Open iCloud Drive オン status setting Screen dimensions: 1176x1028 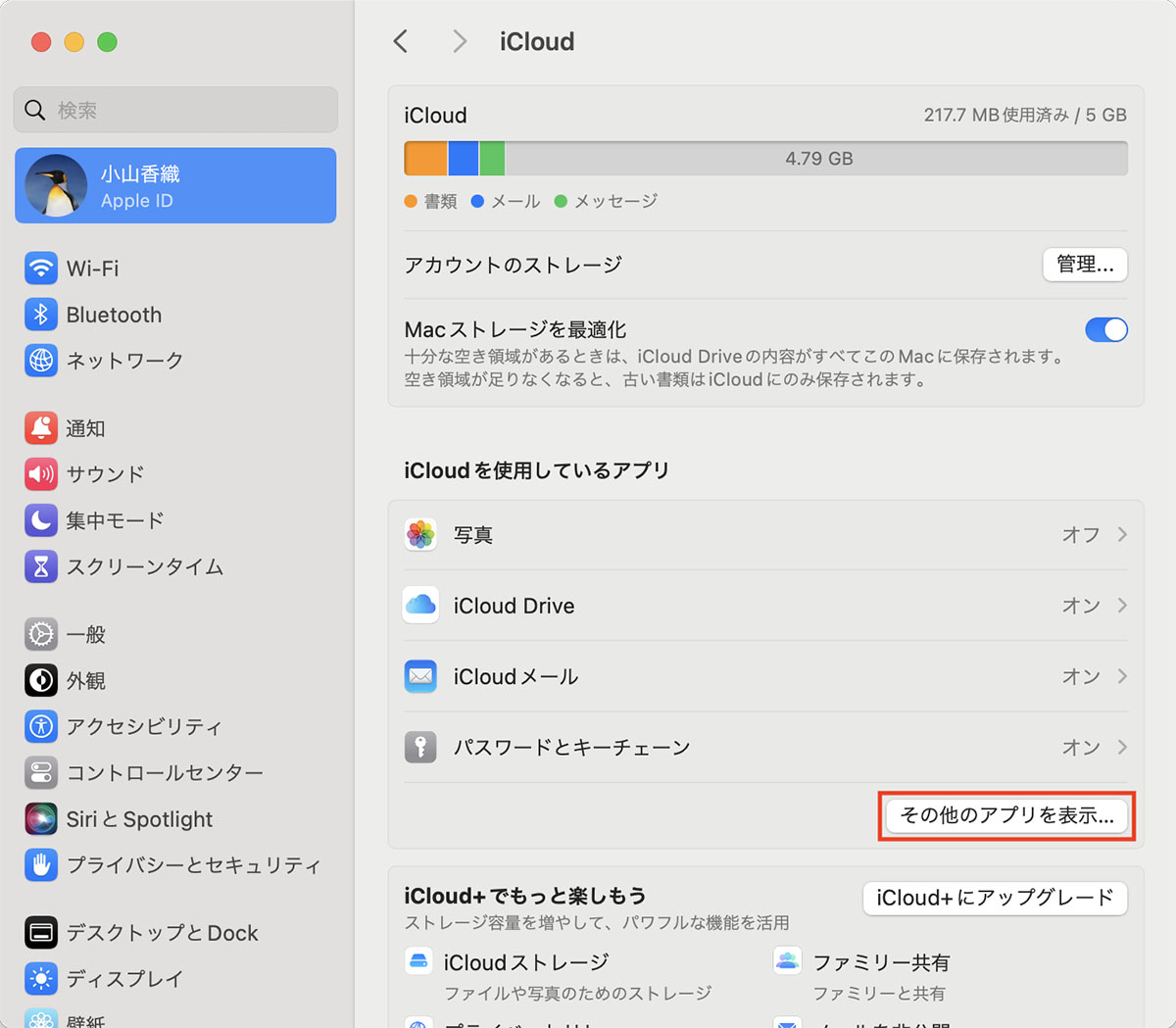1081,605
